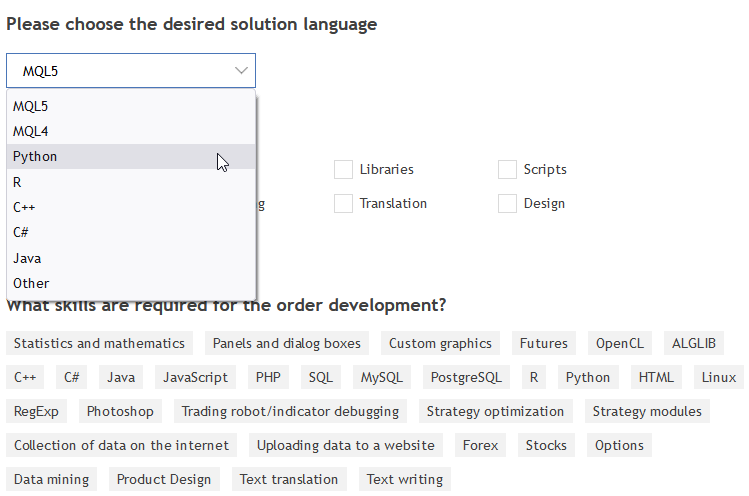Select the Data mining skill tag
The width and height of the screenshot is (749, 496).
52,479
